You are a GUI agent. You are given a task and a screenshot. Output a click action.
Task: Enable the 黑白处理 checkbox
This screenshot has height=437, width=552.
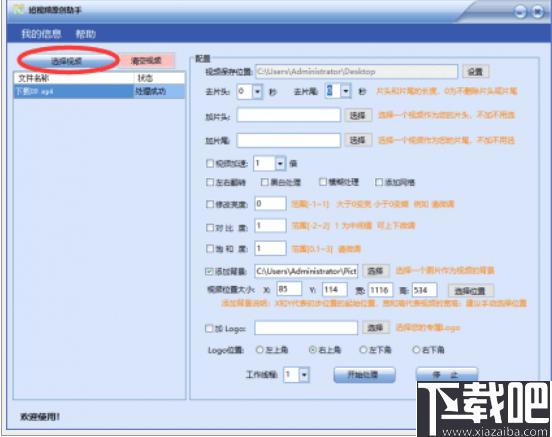coord(264,182)
